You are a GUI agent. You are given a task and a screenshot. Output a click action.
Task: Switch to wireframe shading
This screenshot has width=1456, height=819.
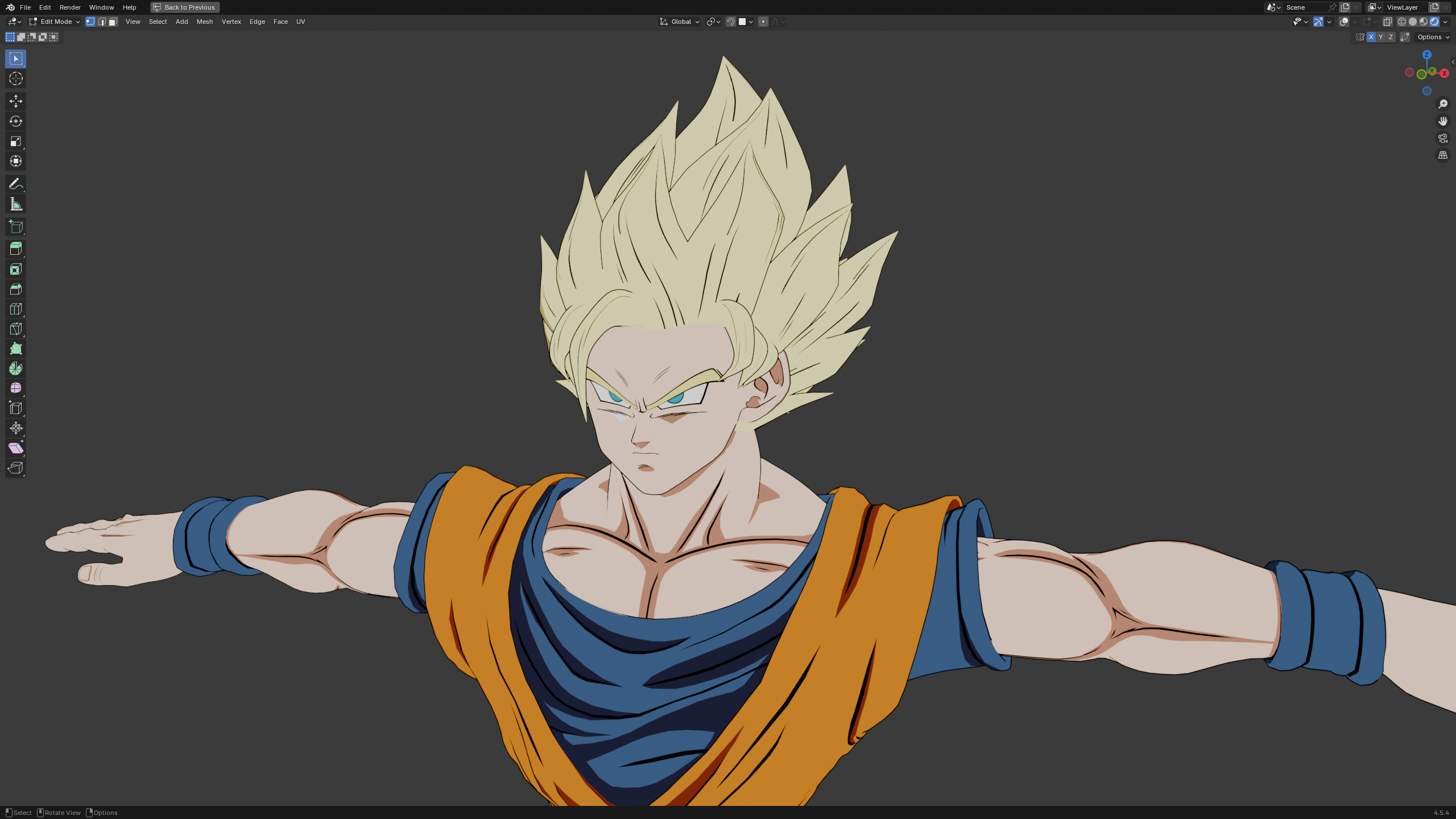click(1402, 22)
